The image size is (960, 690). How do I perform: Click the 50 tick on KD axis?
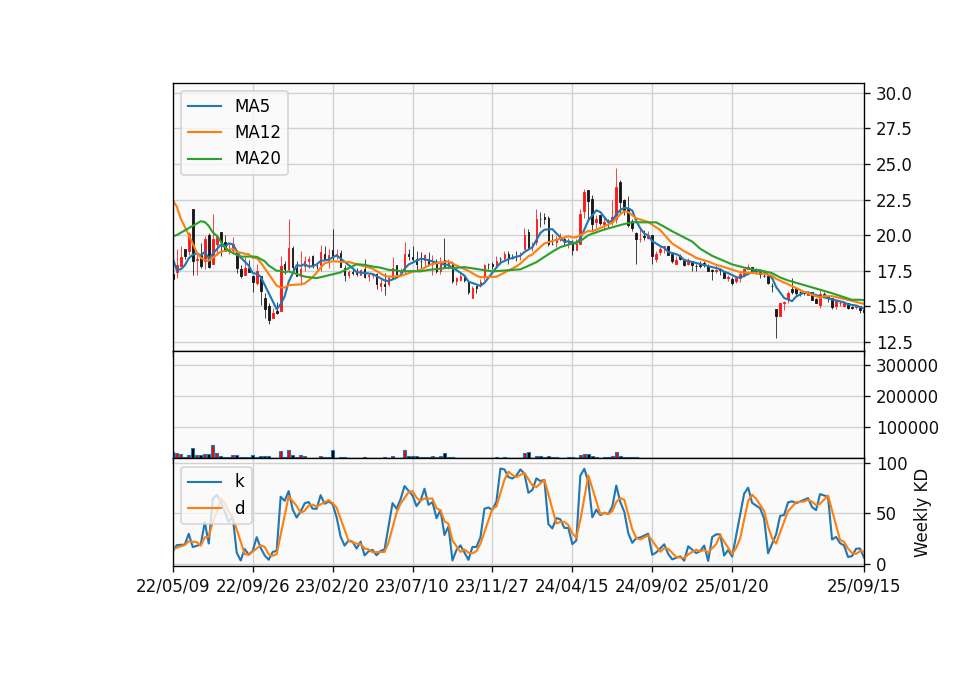coord(886,514)
